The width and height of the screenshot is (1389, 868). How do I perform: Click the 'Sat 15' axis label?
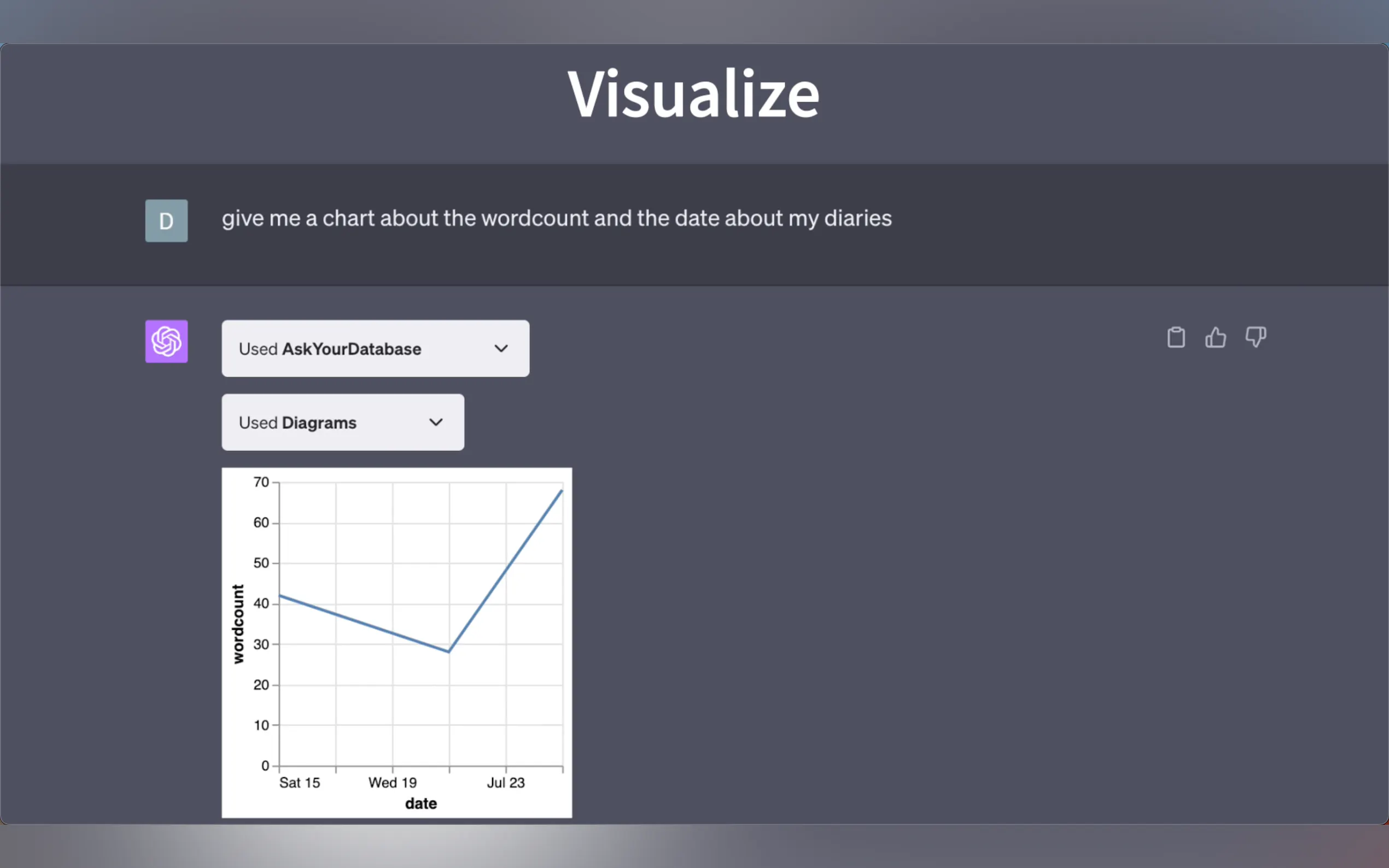click(299, 783)
